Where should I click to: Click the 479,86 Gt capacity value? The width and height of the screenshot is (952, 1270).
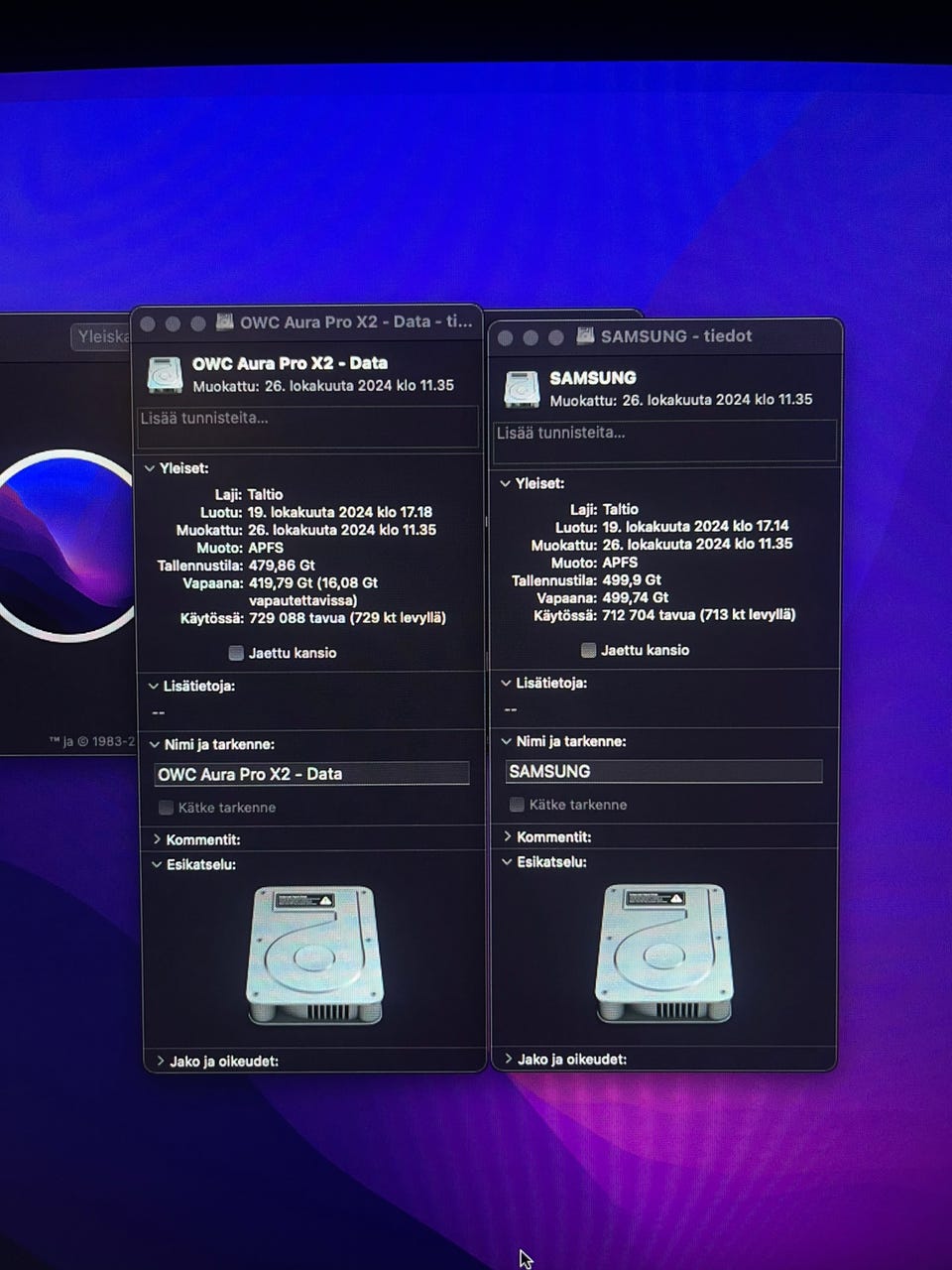tap(282, 566)
